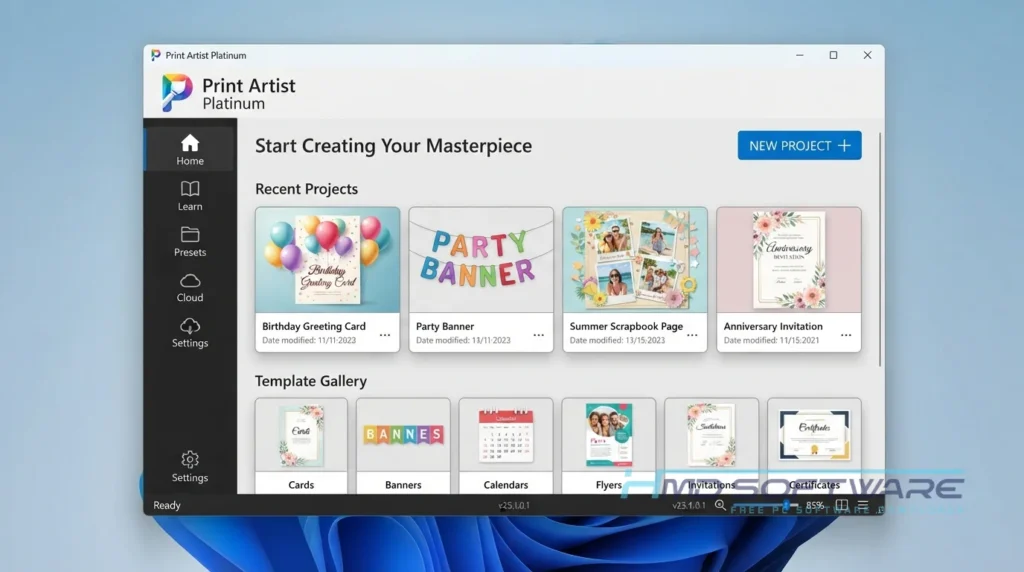Screen dimensions: 1024x572
Task: Click the v23.1.0.1 version label
Action: coord(688,505)
